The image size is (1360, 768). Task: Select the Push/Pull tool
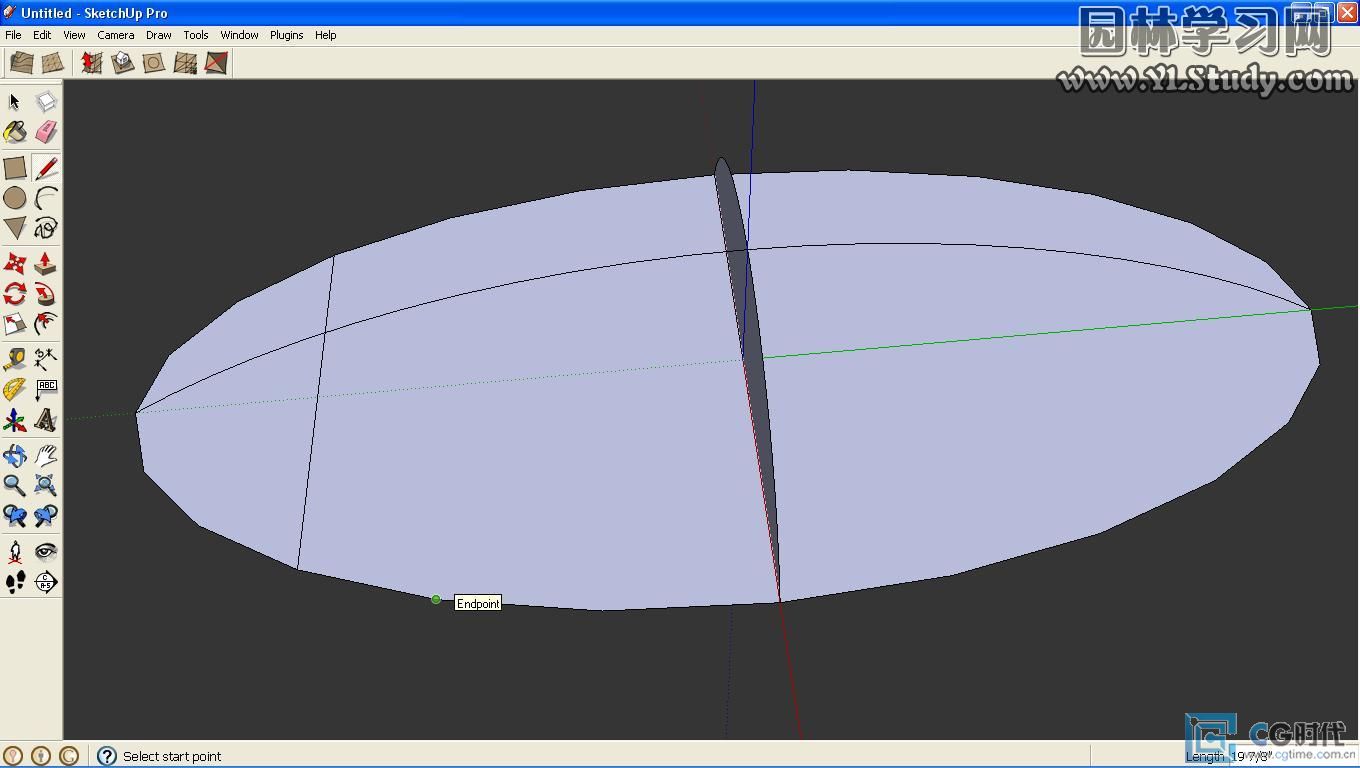click(46, 264)
